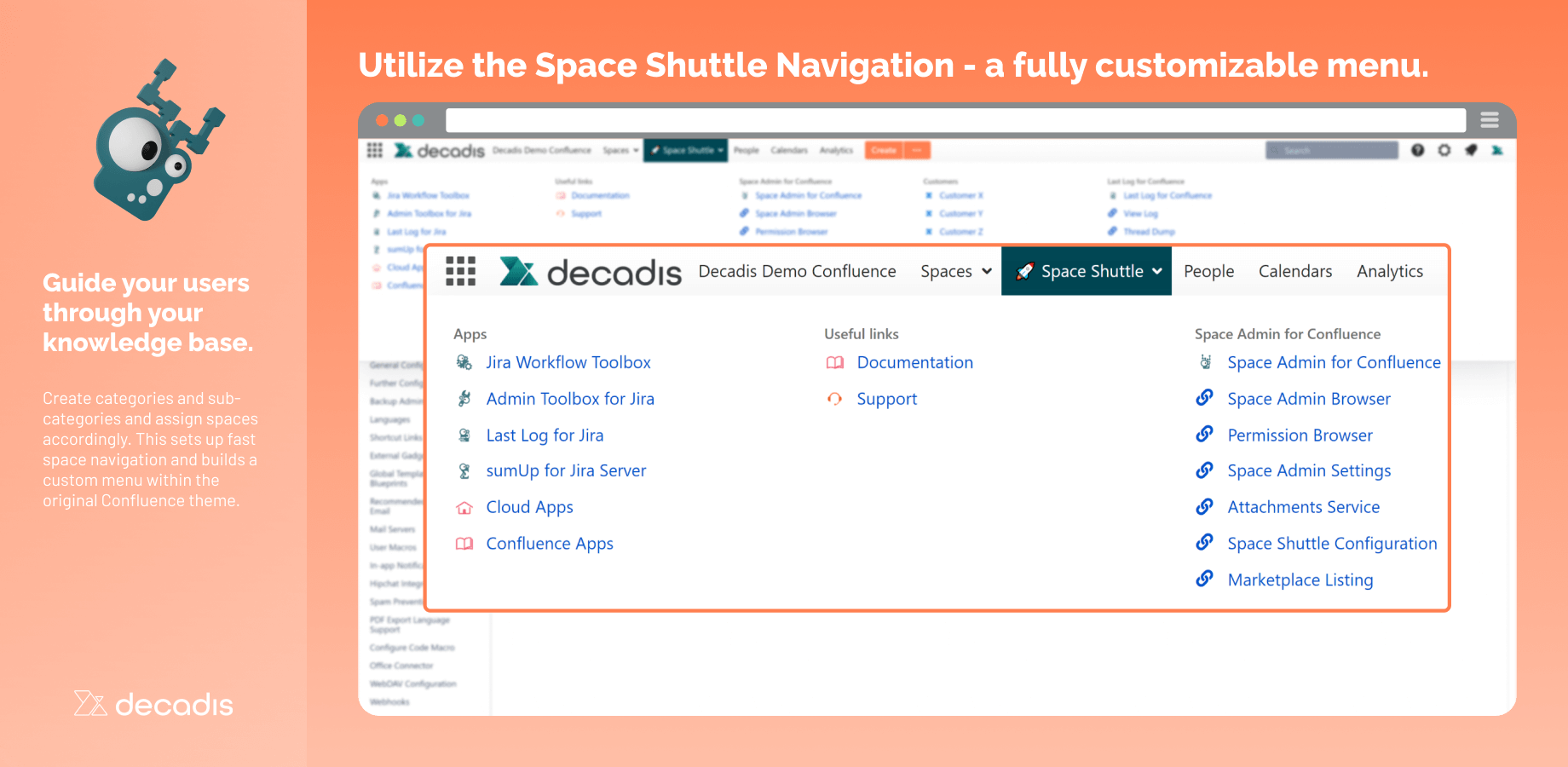
Task: Select User Macros in the admin sidebar
Action: [393, 547]
